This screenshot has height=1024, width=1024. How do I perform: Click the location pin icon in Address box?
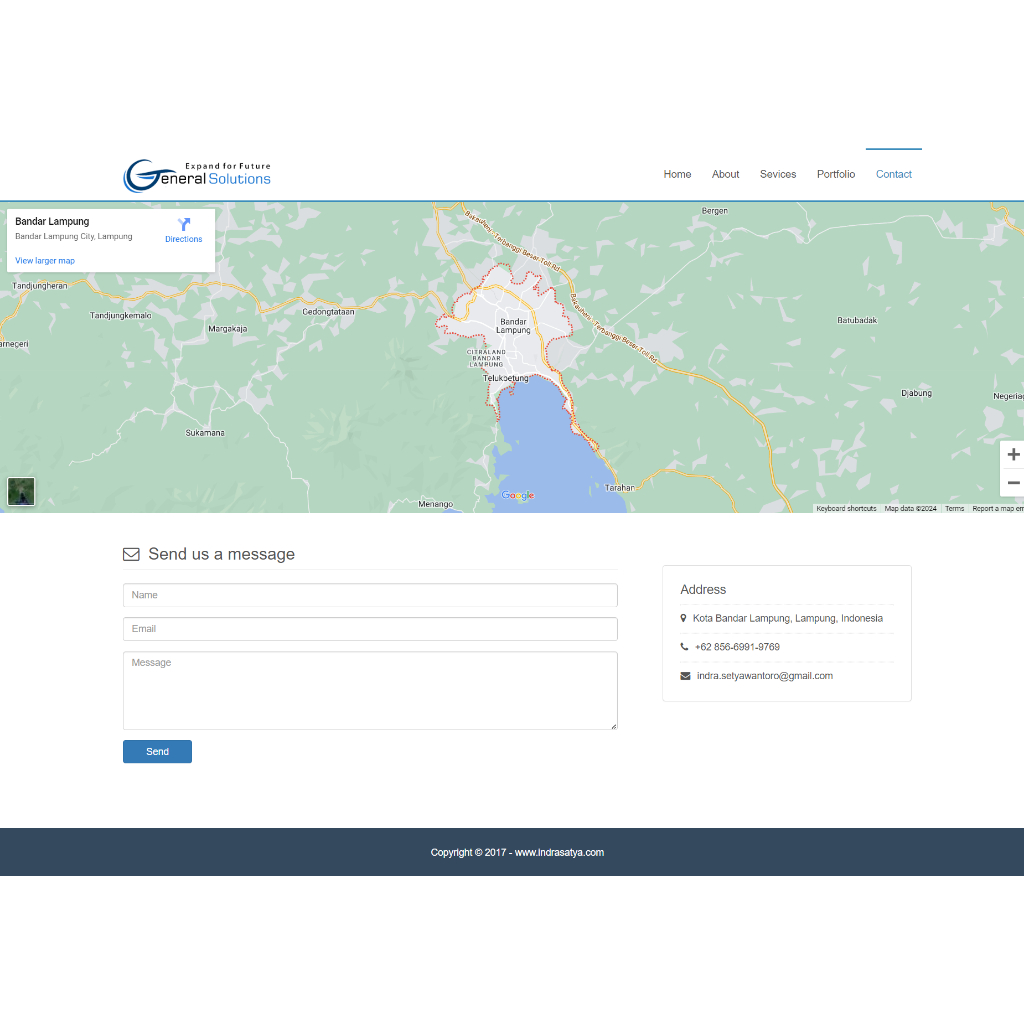683,618
